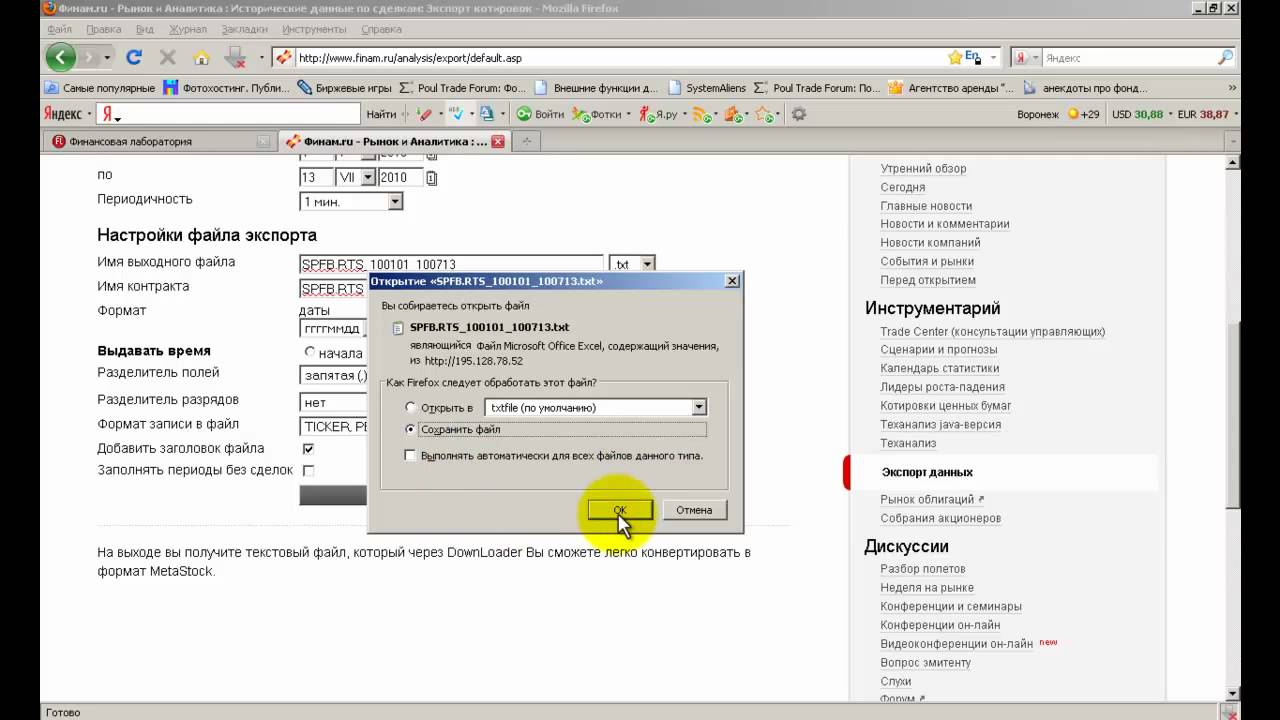
Task: Reload the page with the Refresh icon
Action: [x=134, y=58]
